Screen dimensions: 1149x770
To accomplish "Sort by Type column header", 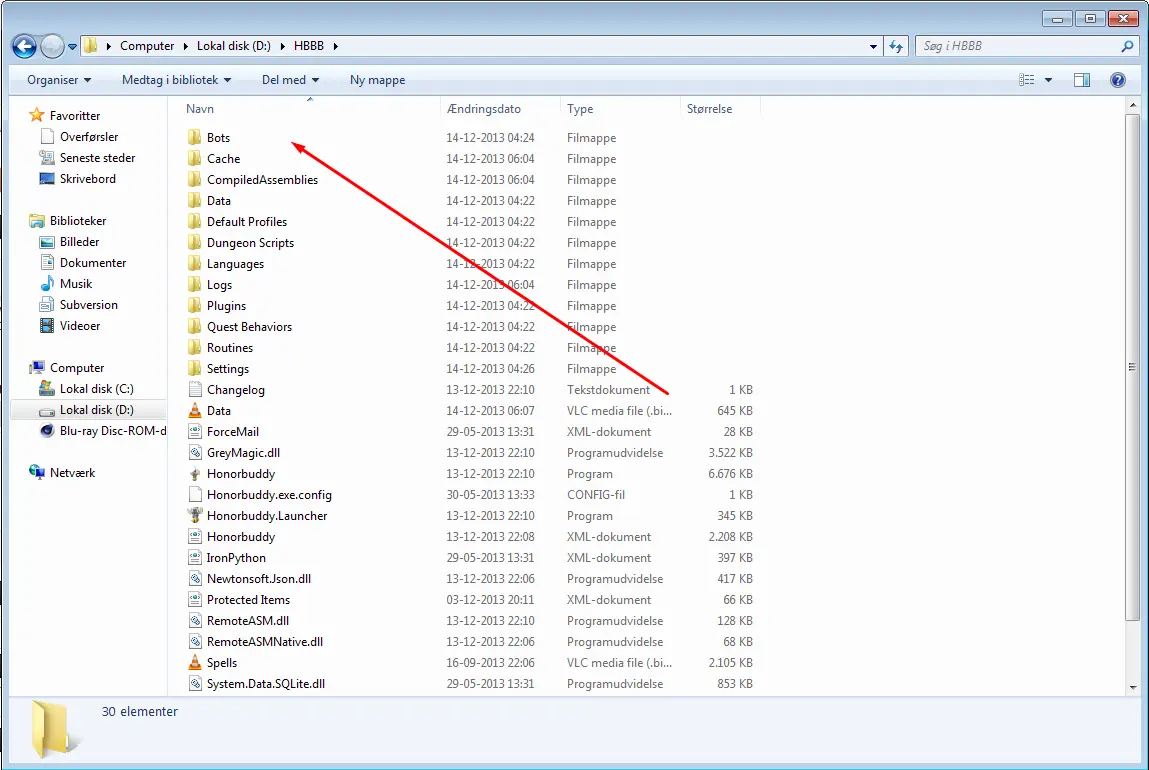I will tap(580, 108).
